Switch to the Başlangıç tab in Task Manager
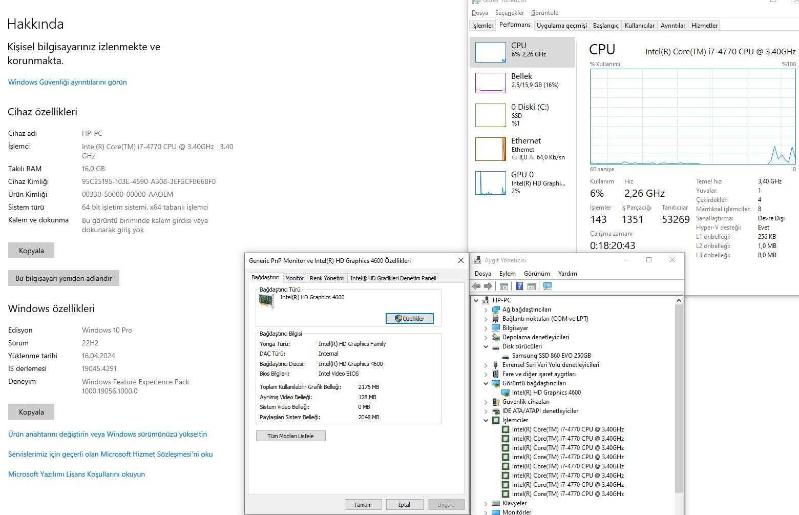This screenshot has width=799, height=515. [605, 25]
